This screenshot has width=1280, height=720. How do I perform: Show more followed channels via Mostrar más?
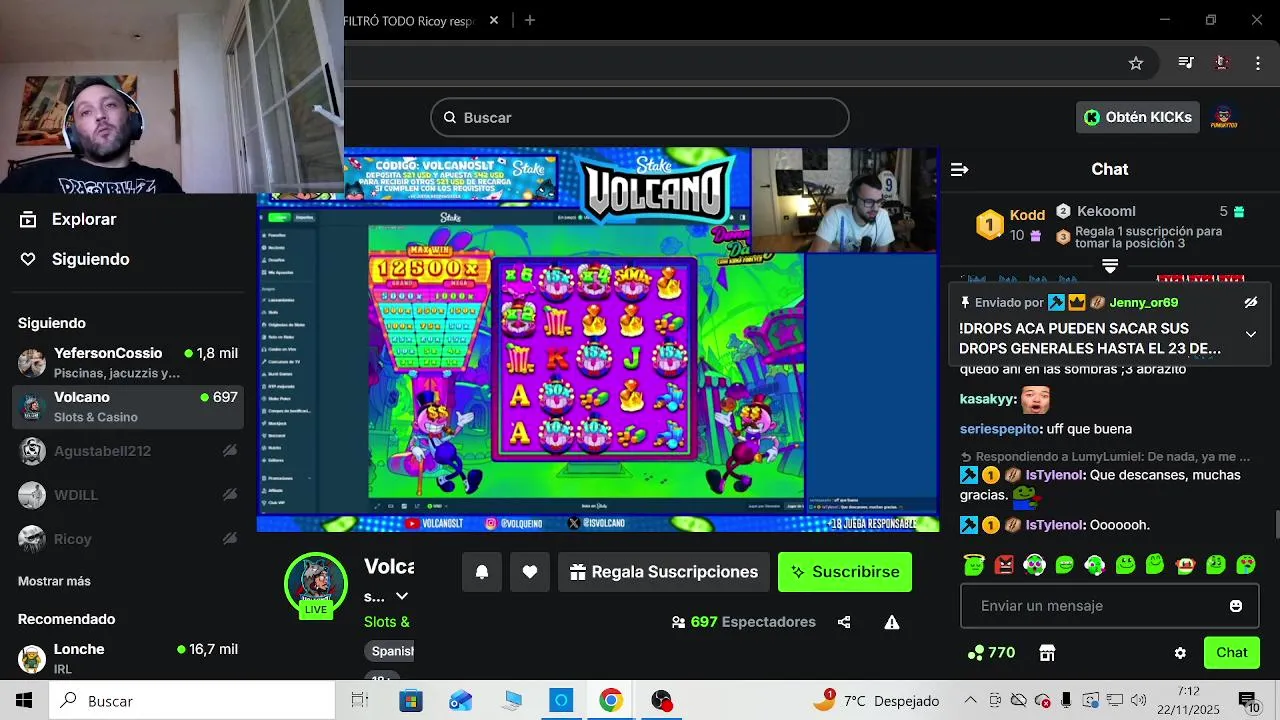click(54, 581)
